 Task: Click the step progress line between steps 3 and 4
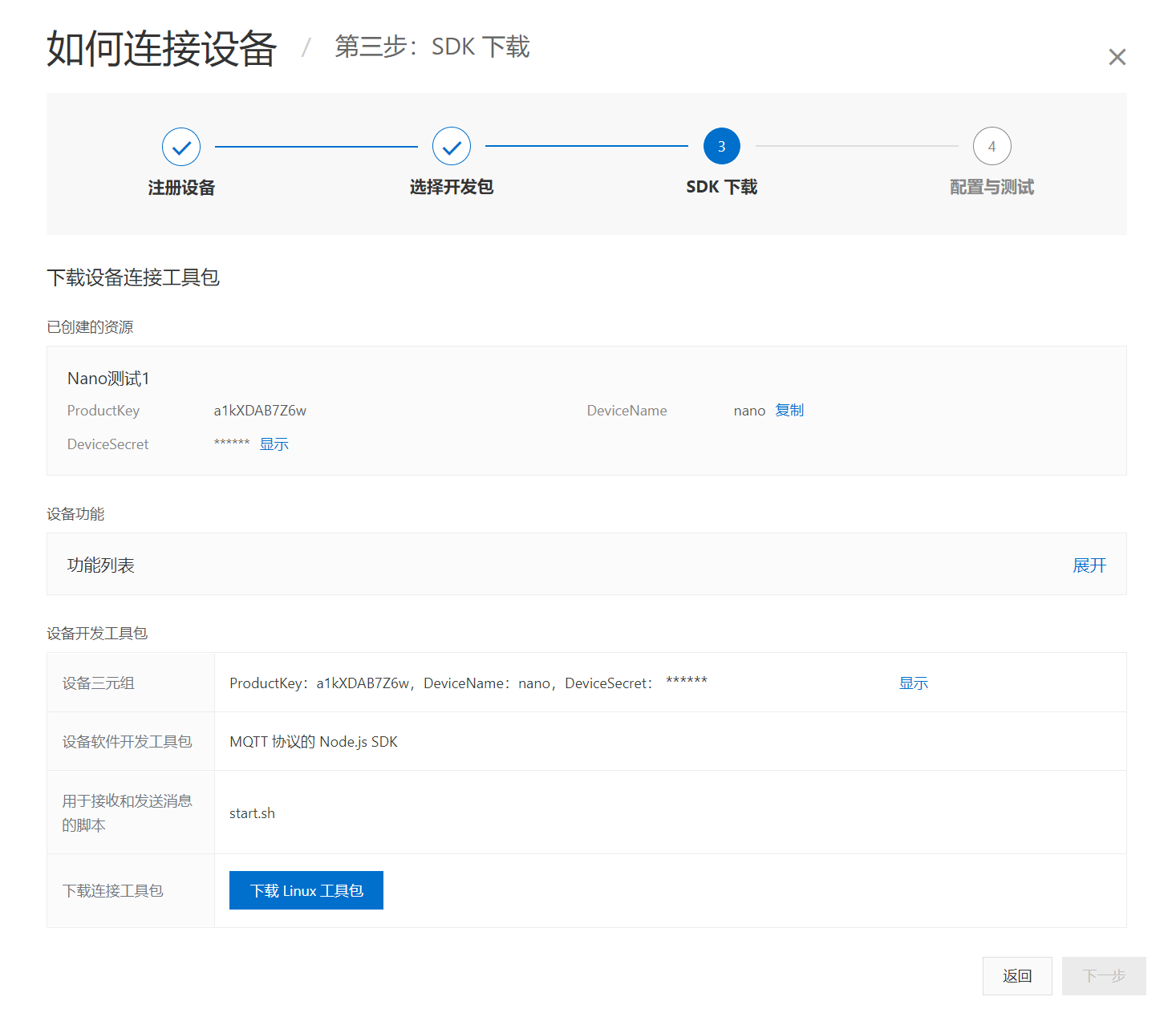[x=857, y=146]
